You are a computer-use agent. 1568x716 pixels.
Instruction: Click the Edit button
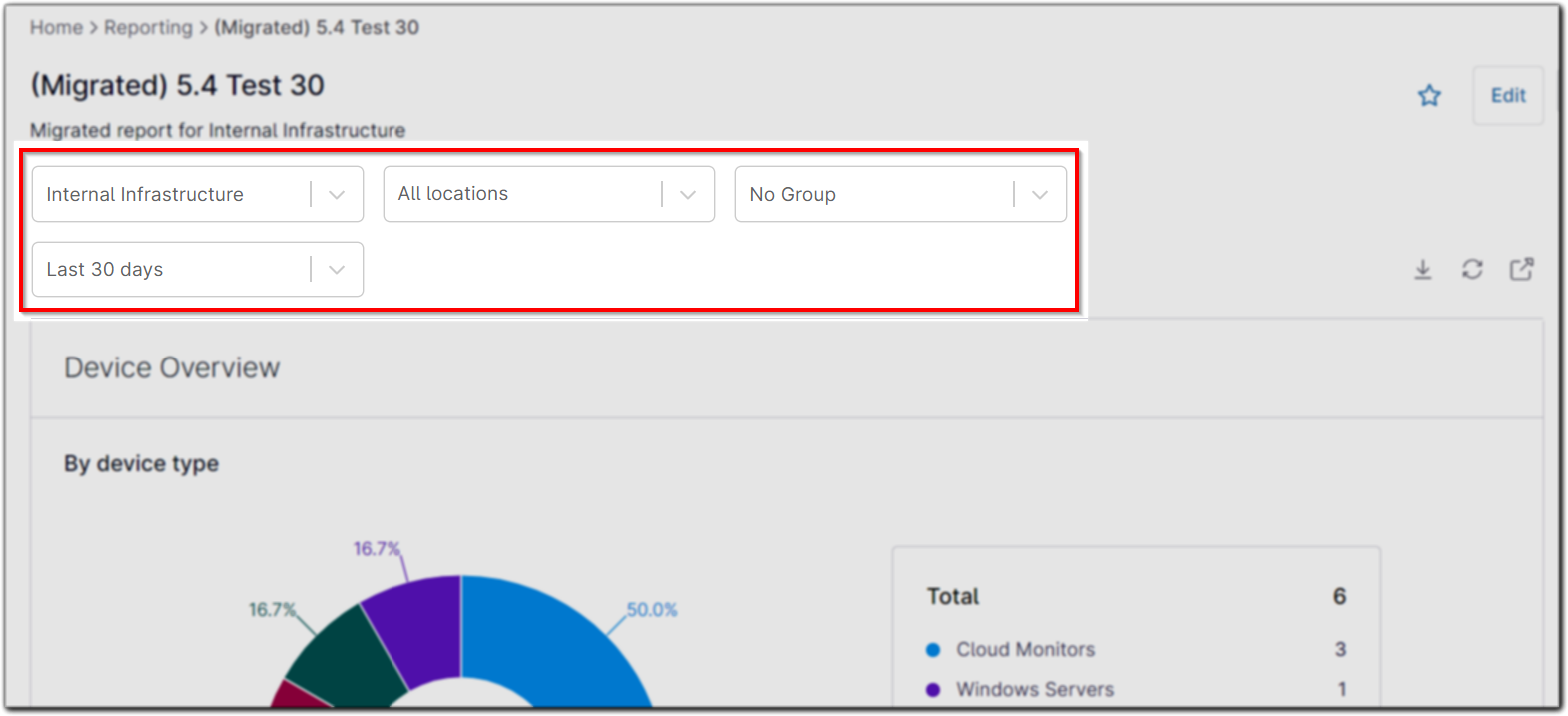tap(1508, 96)
